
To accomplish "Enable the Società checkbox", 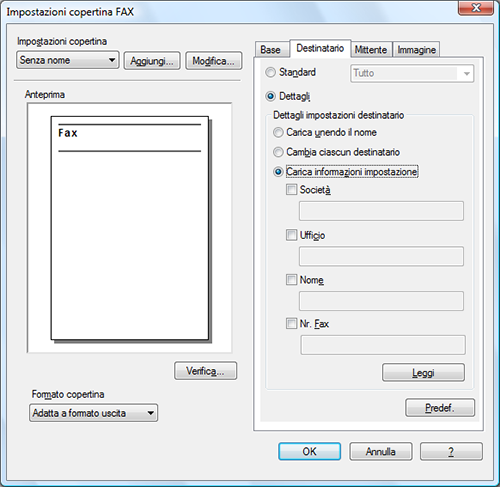I will pyautogui.click(x=291, y=190).
